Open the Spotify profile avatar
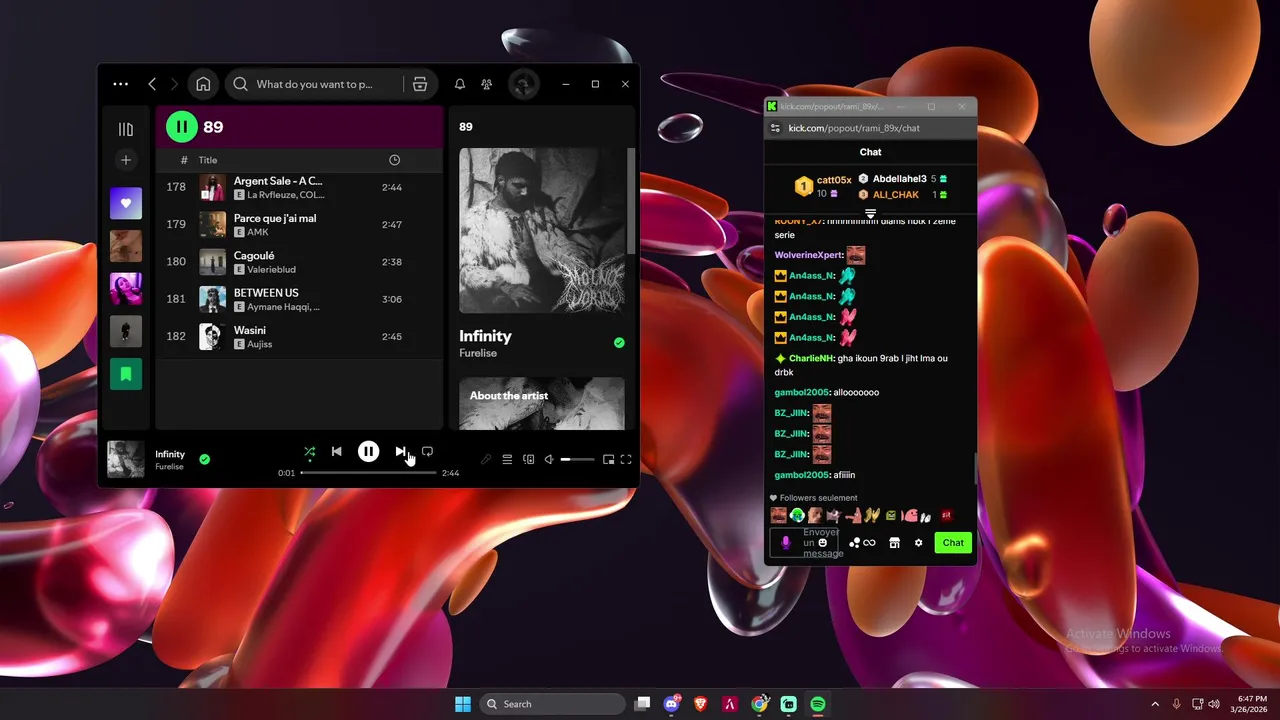This screenshot has height=720, width=1280. click(524, 84)
